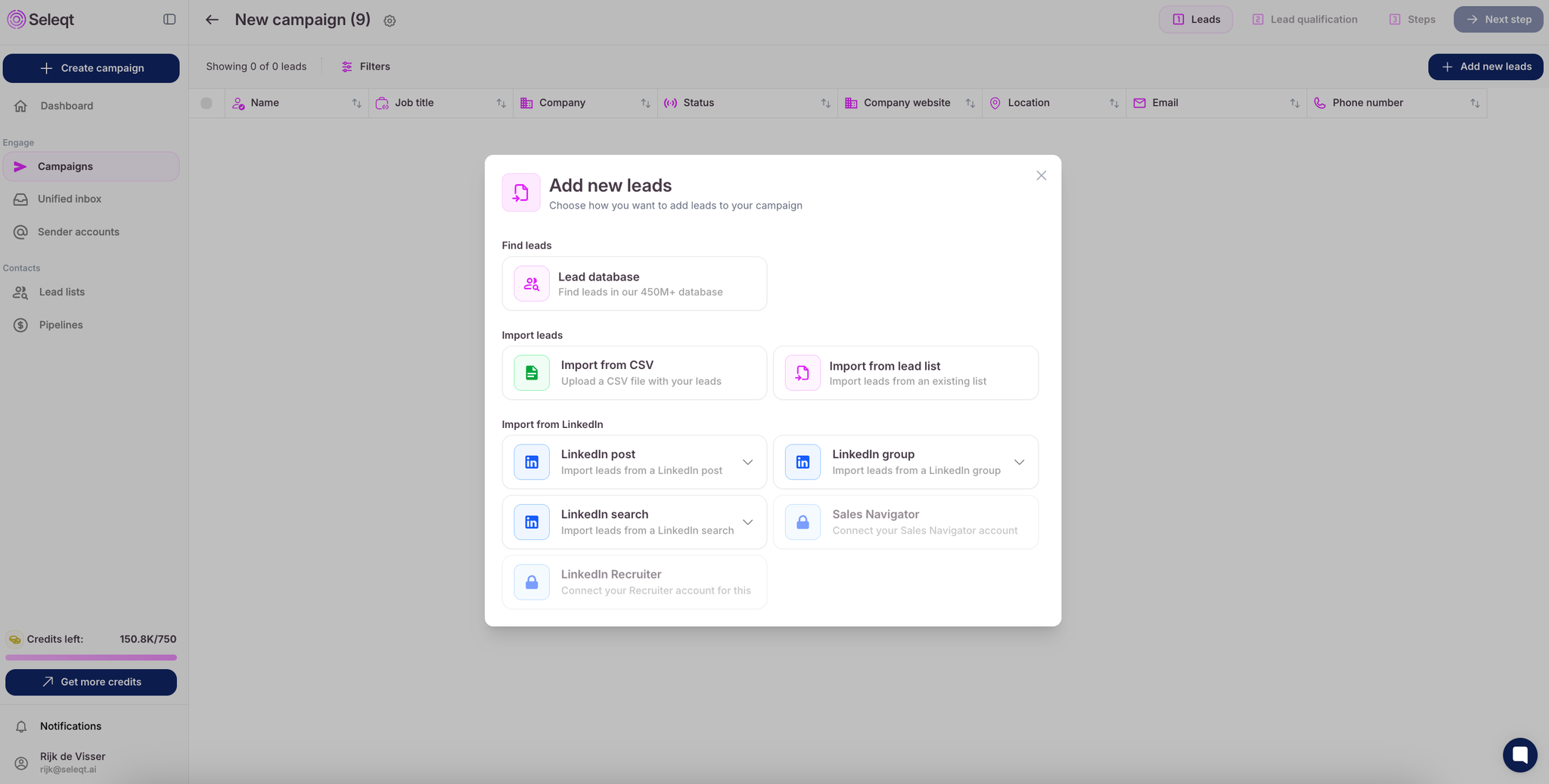Sort by Company column arrows
The width and height of the screenshot is (1549, 784).
pos(645,103)
